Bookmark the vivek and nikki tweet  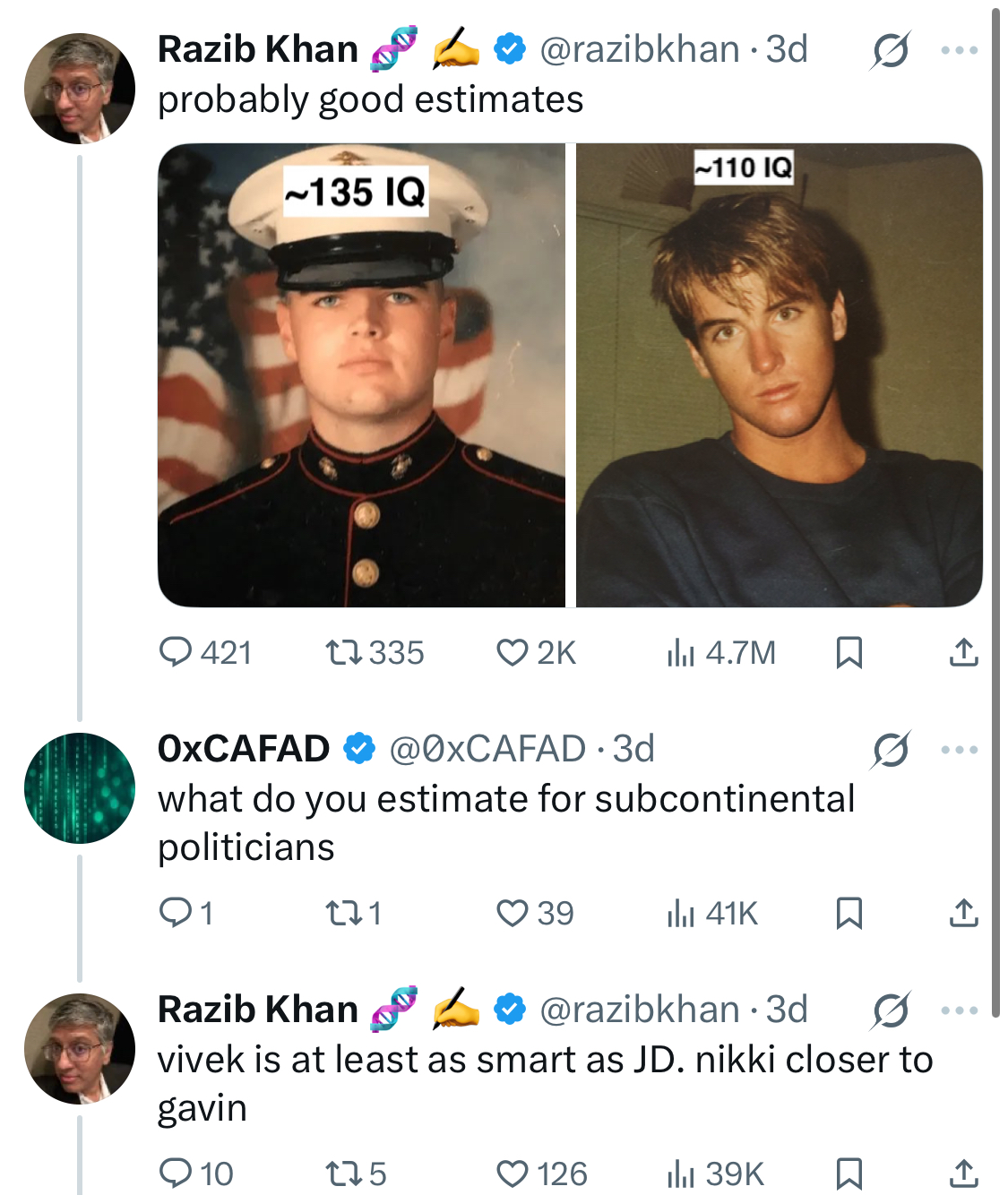tap(849, 1174)
